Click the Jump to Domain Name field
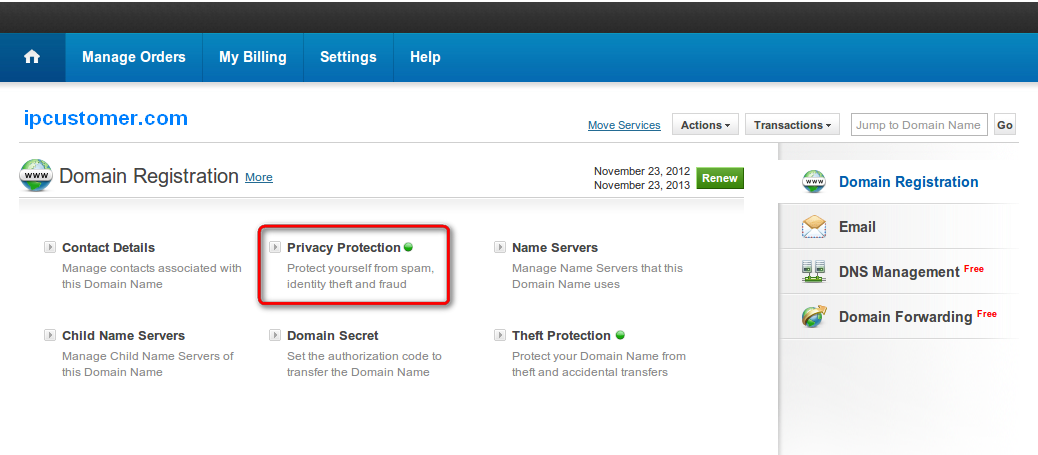Screen dimensions: 1038x455 point(920,125)
